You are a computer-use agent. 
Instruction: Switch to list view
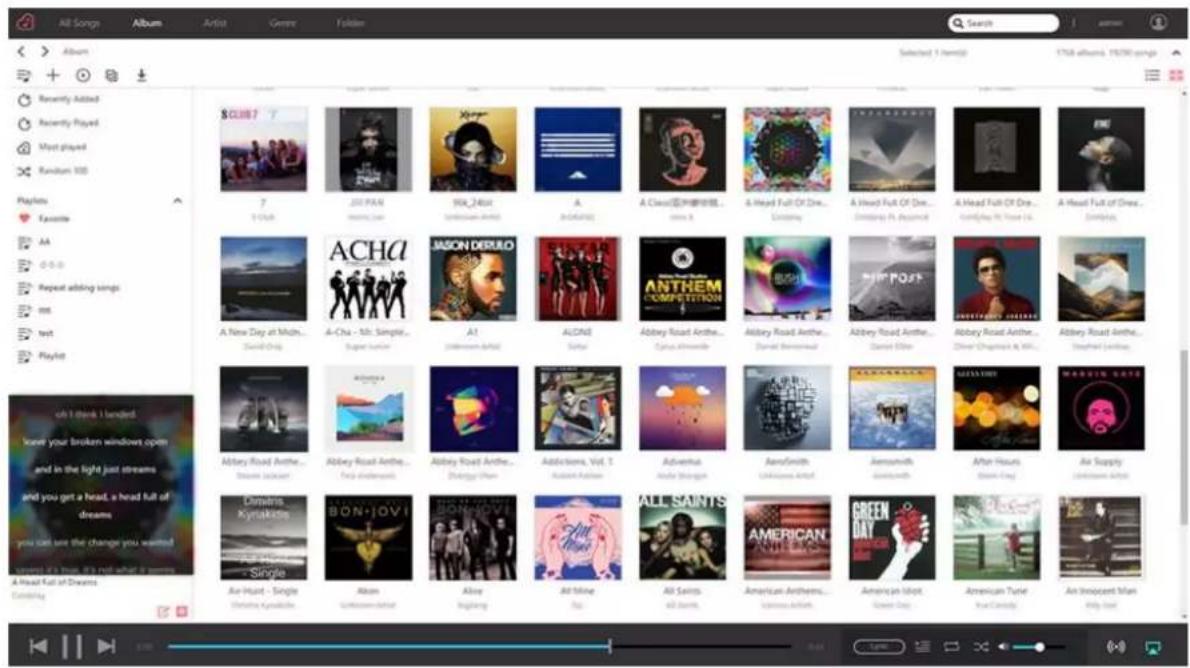1152,75
